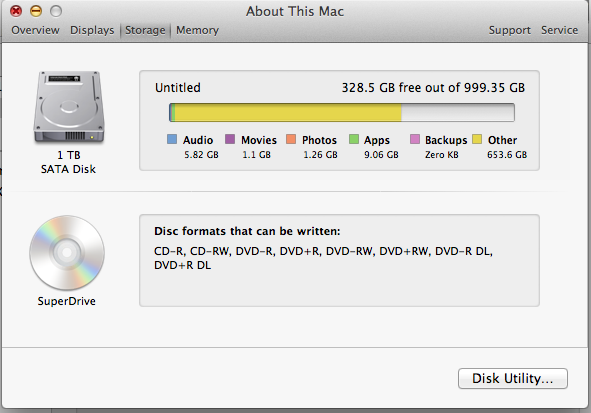Launch Disk Utility with the button
The image size is (591, 413).
[513, 378]
